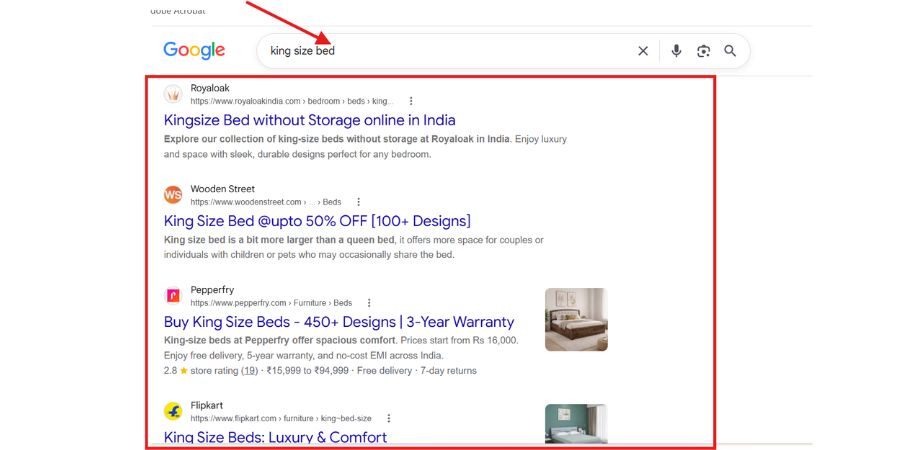This screenshot has width=900, height=450.
Task: Click the Flipkart bed thumbnail image
Action: point(576,424)
